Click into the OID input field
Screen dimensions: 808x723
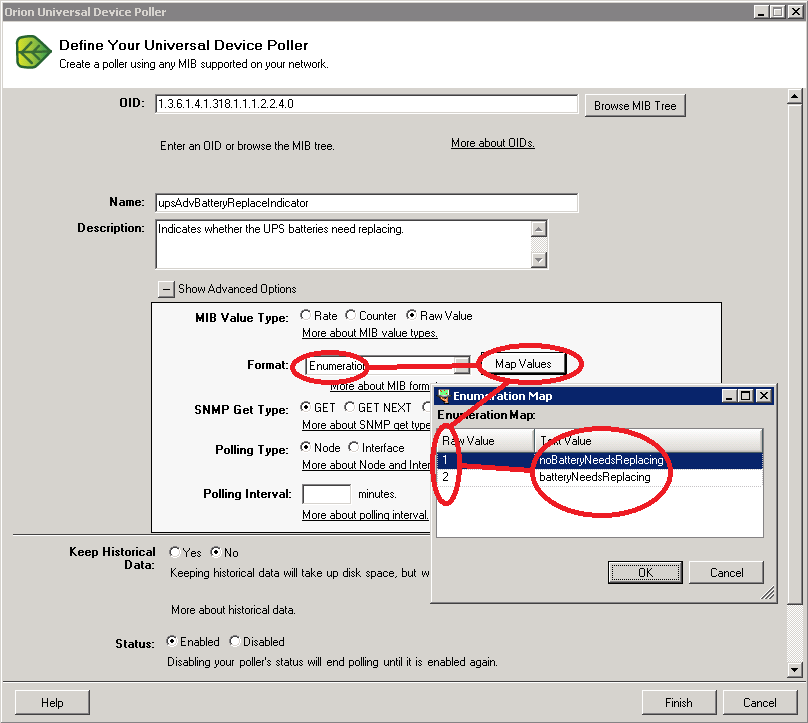[366, 104]
